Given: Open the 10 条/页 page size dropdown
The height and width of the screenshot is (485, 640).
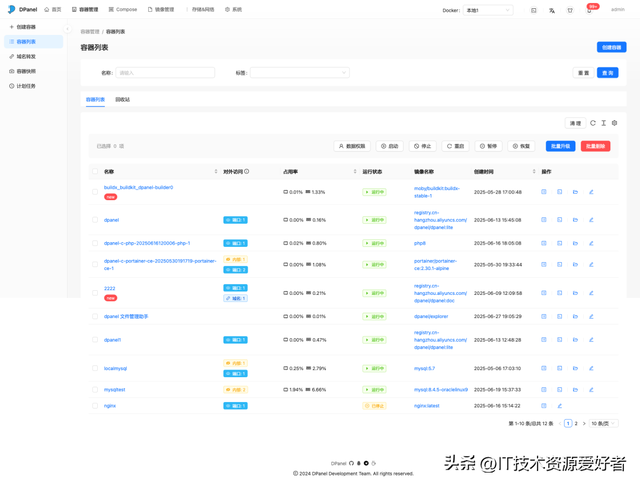Looking at the screenshot, I should pos(603,424).
